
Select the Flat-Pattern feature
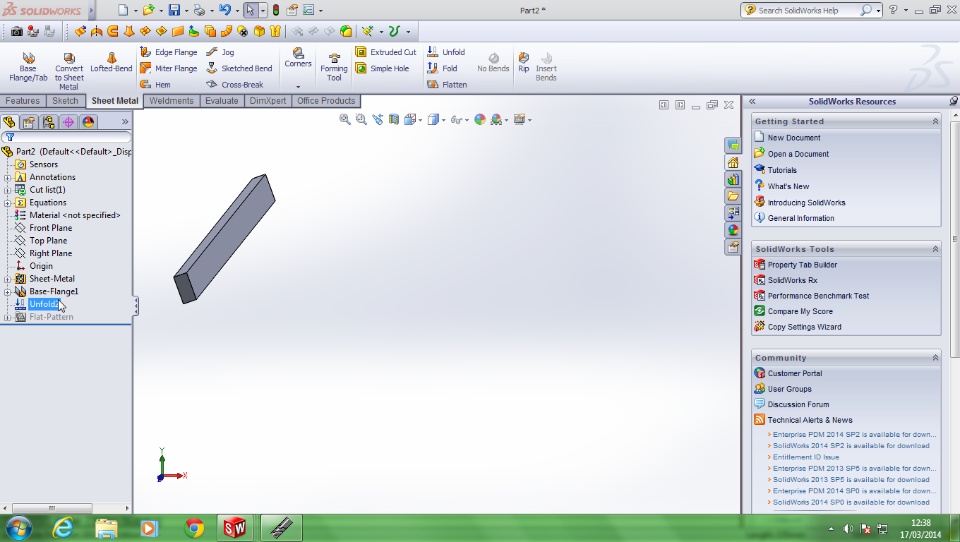51,317
